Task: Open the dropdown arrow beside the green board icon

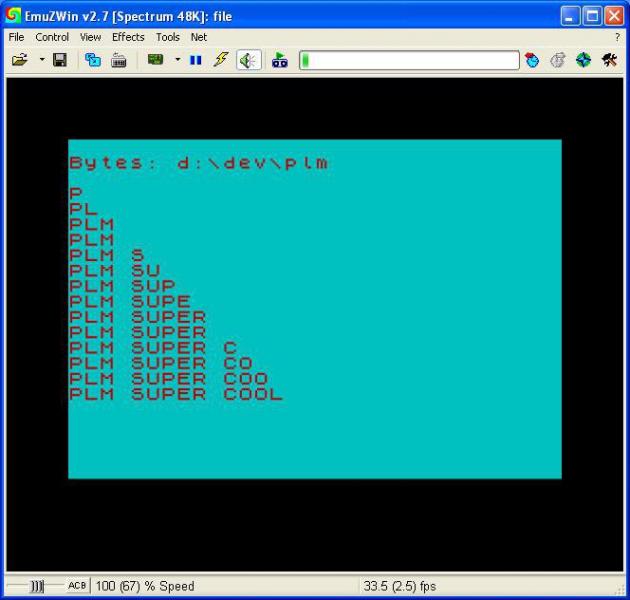Action: (x=177, y=60)
